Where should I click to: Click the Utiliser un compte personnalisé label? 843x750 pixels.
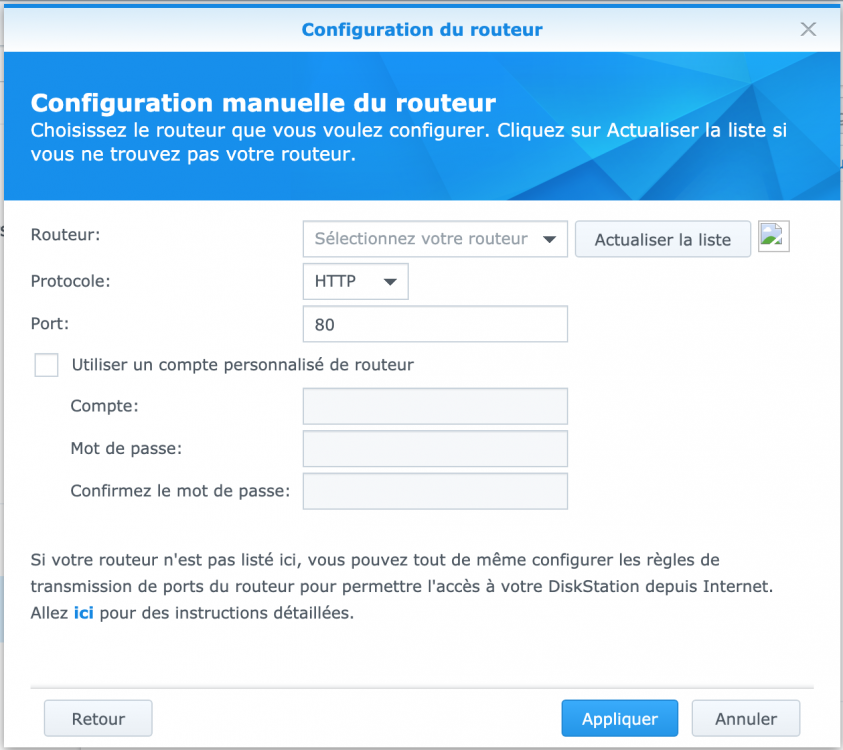tap(242, 365)
